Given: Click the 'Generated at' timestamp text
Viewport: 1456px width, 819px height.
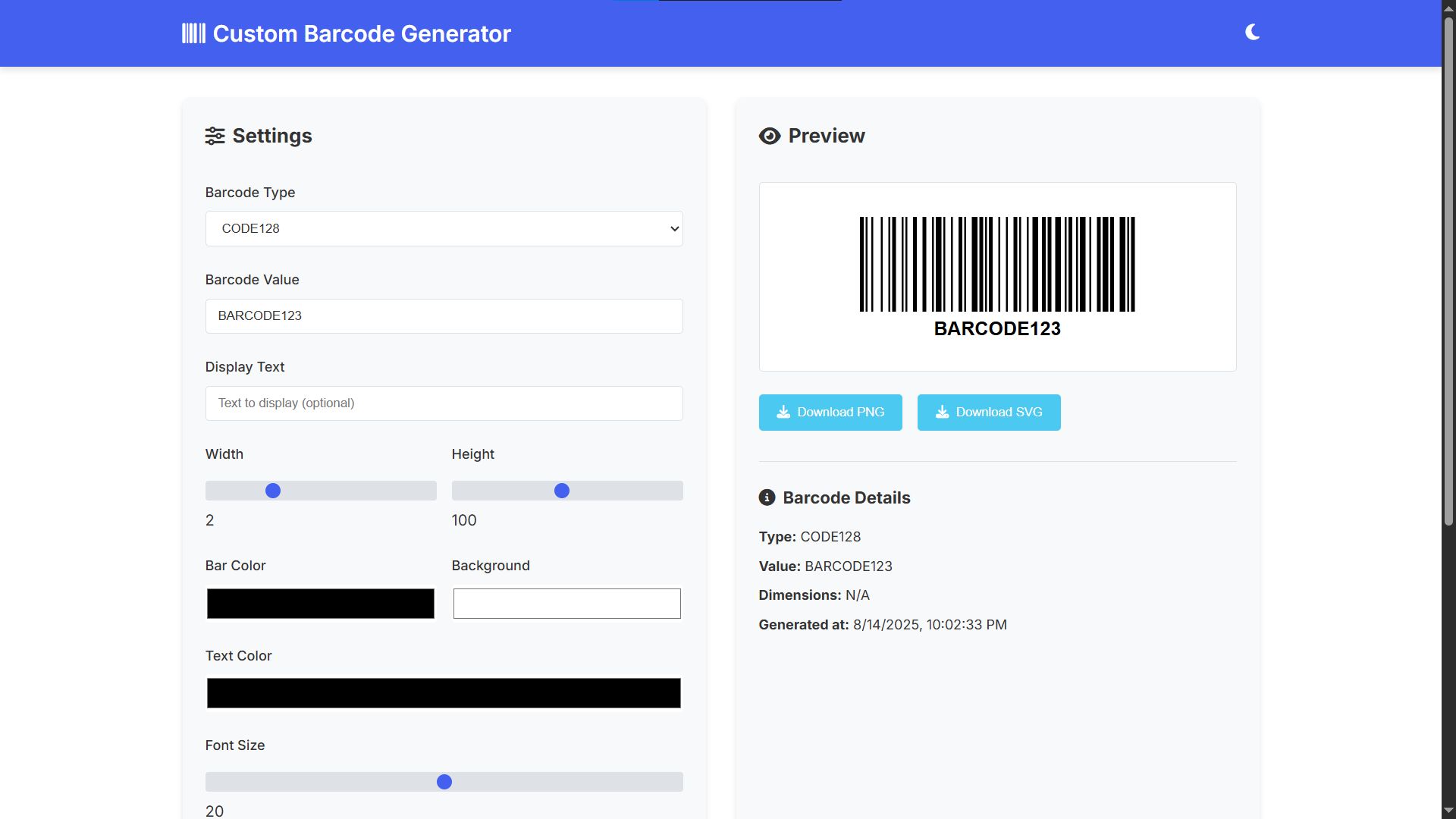Looking at the screenshot, I should (883, 625).
